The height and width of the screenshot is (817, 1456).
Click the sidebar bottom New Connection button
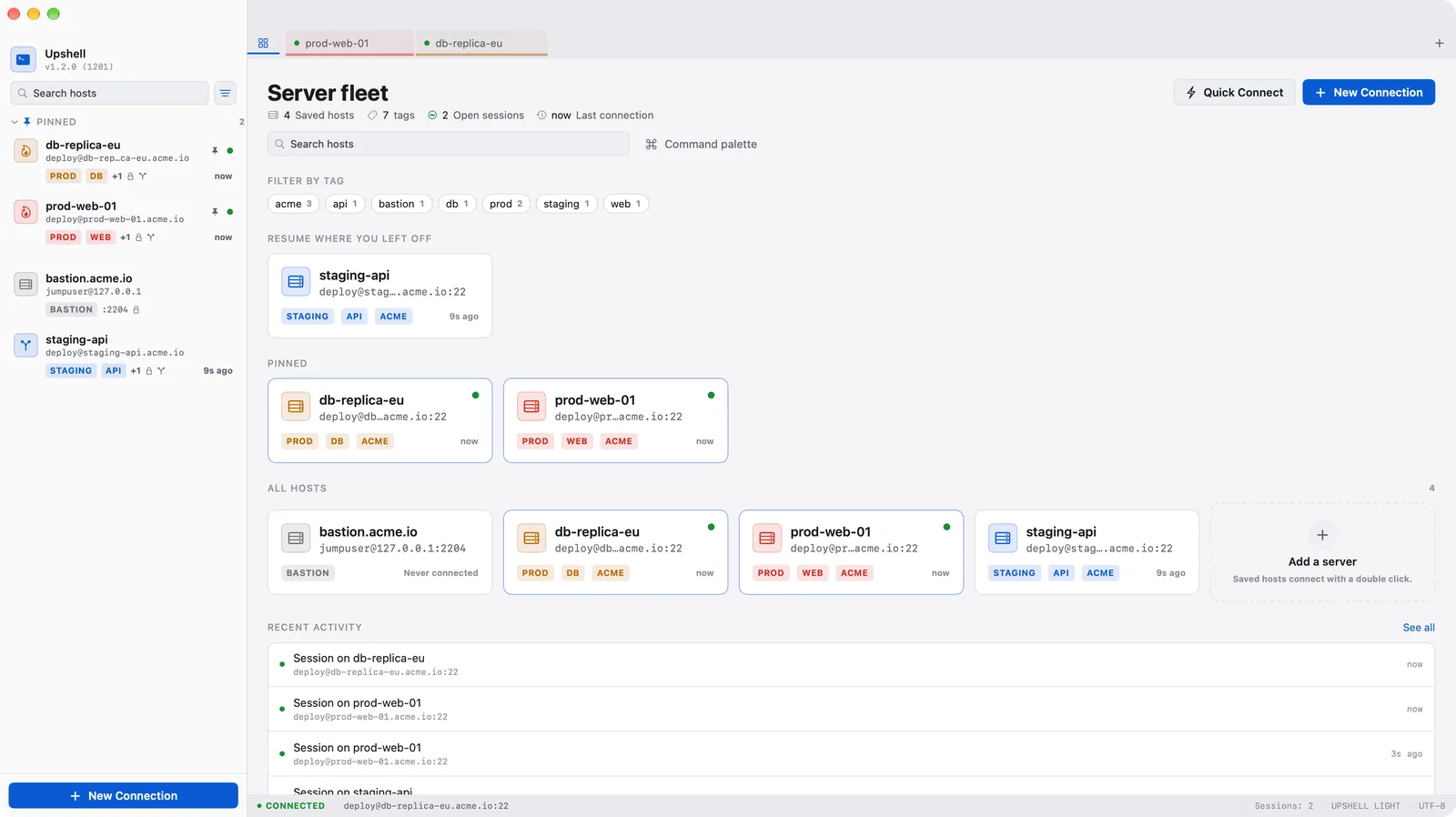point(124,795)
